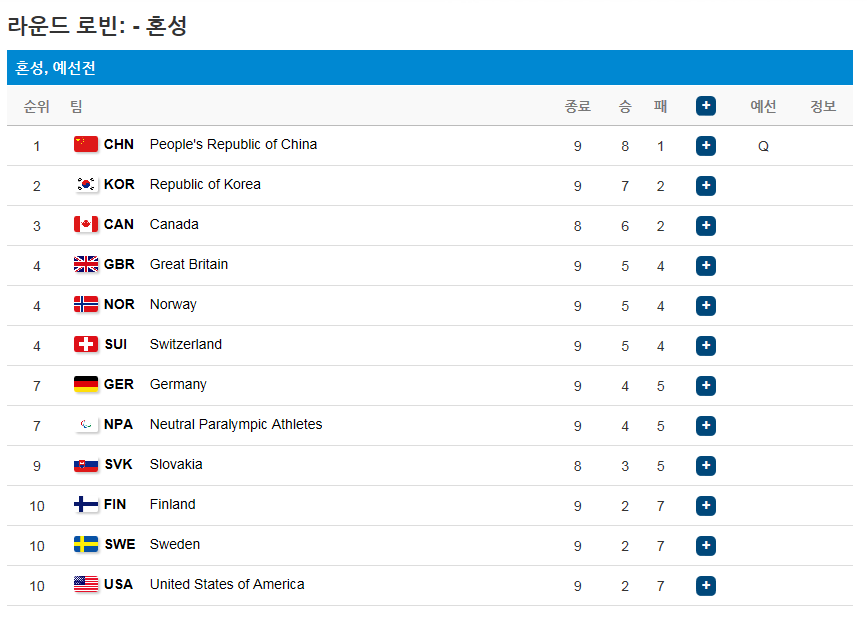Open Germany's plus icon
Viewport: 867px width, 617px height.
[x=706, y=385]
